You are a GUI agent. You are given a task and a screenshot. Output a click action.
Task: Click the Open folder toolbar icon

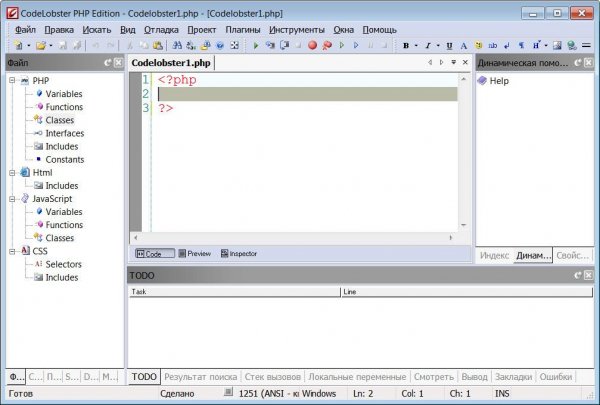point(41,46)
